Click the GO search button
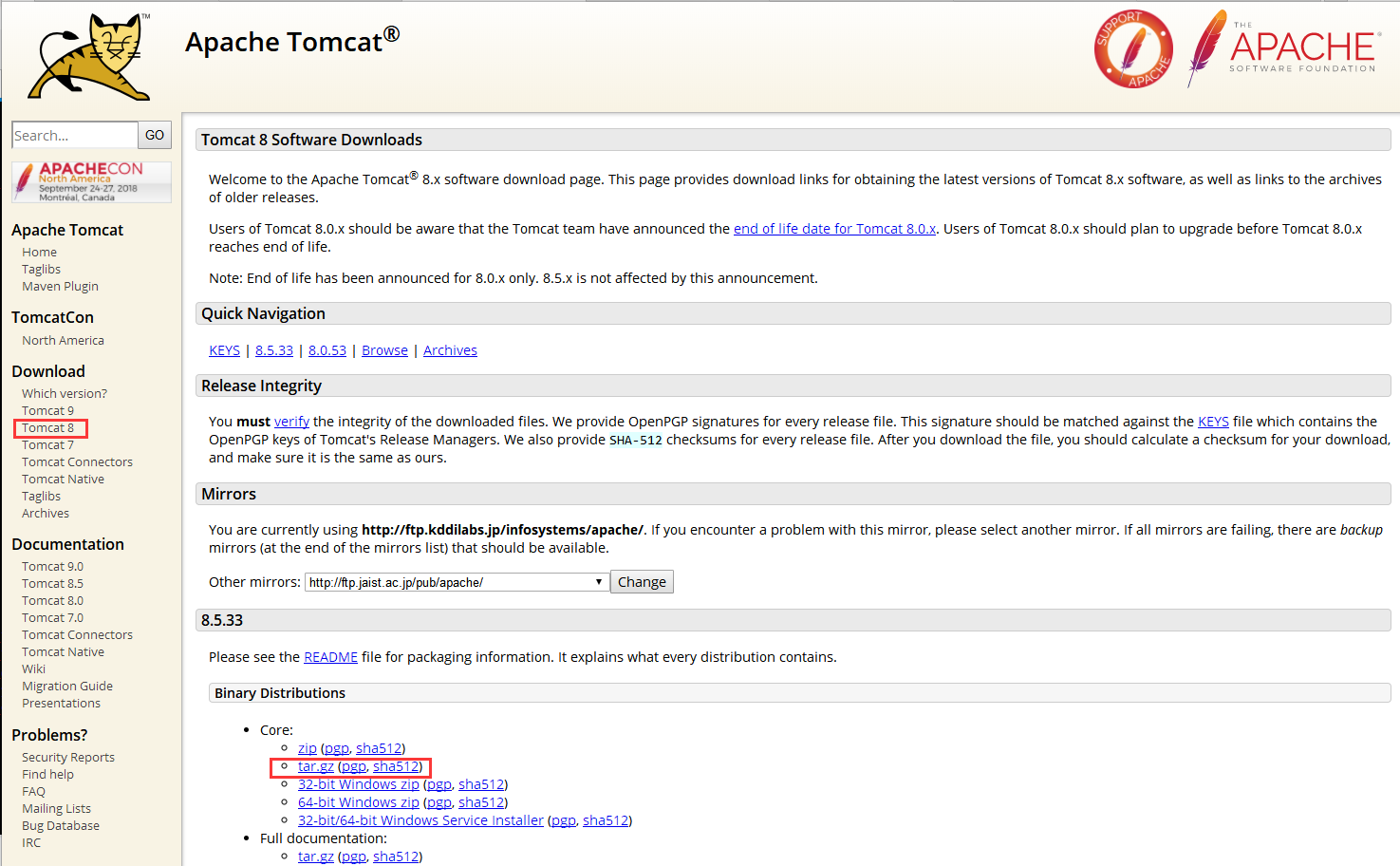The image size is (1400, 866). (155, 135)
